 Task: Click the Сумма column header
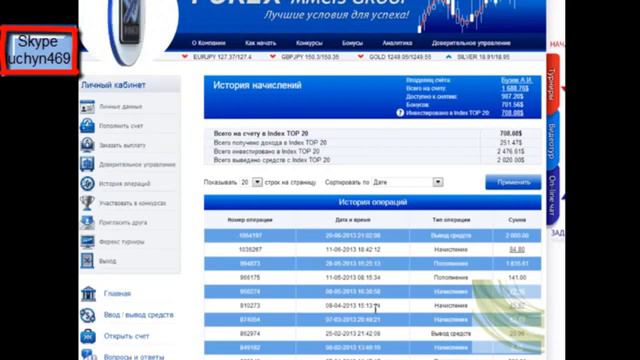(517, 220)
